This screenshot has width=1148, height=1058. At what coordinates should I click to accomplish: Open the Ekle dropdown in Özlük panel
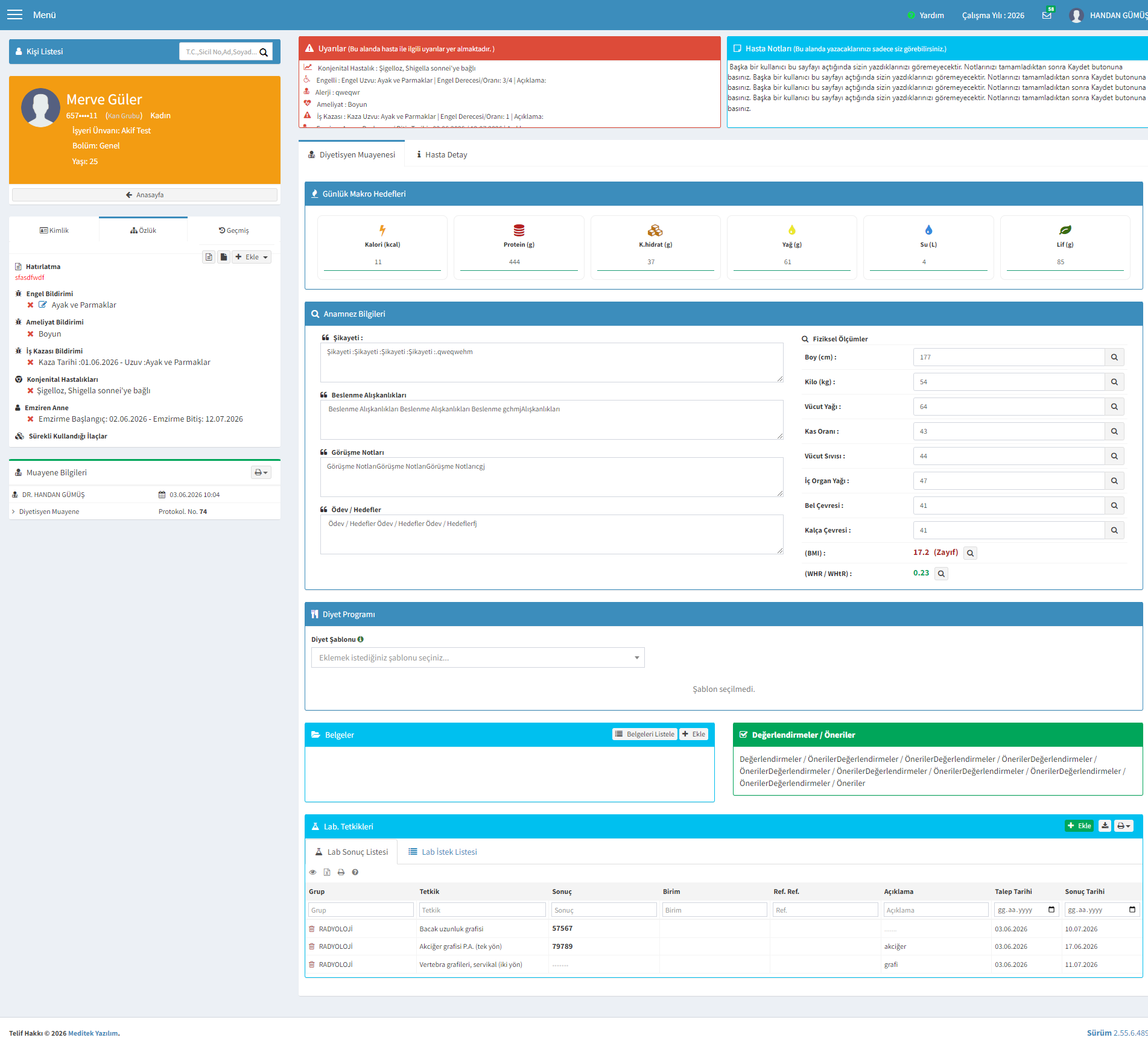pyautogui.click(x=252, y=257)
